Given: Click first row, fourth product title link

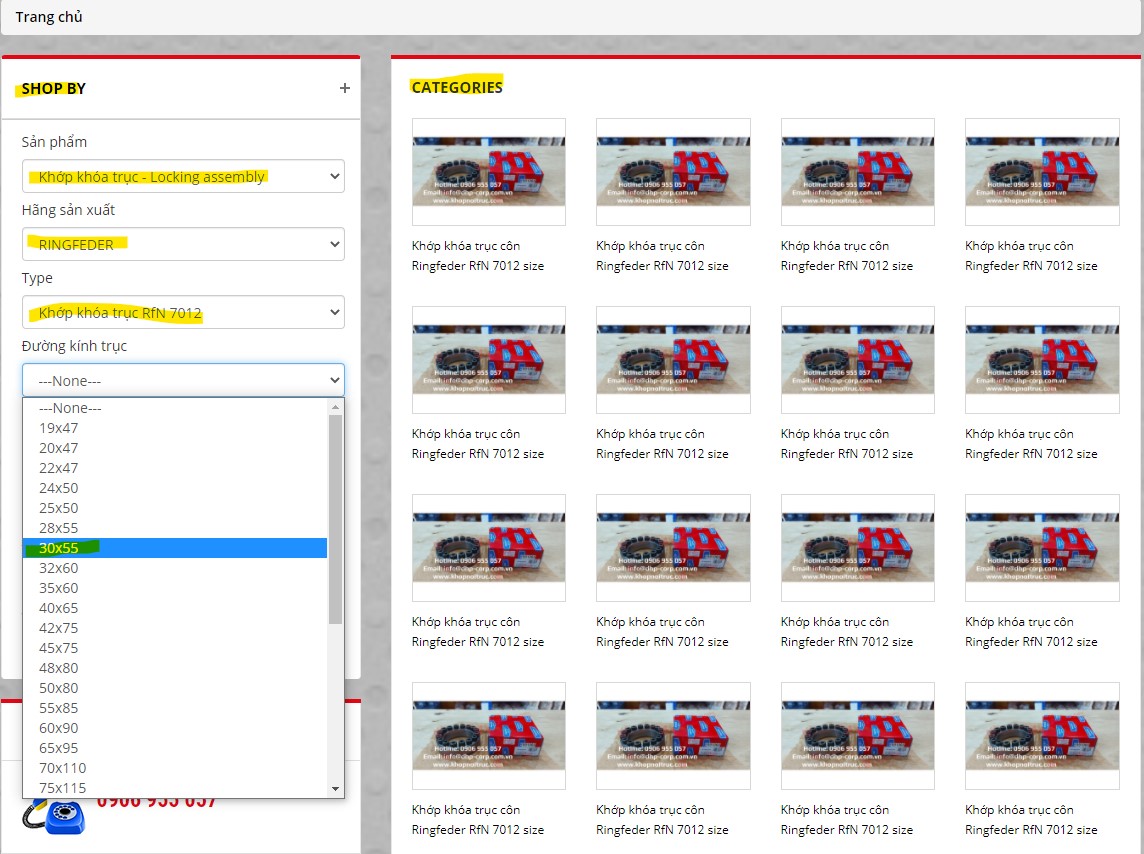Looking at the screenshot, I should click(1031, 256).
